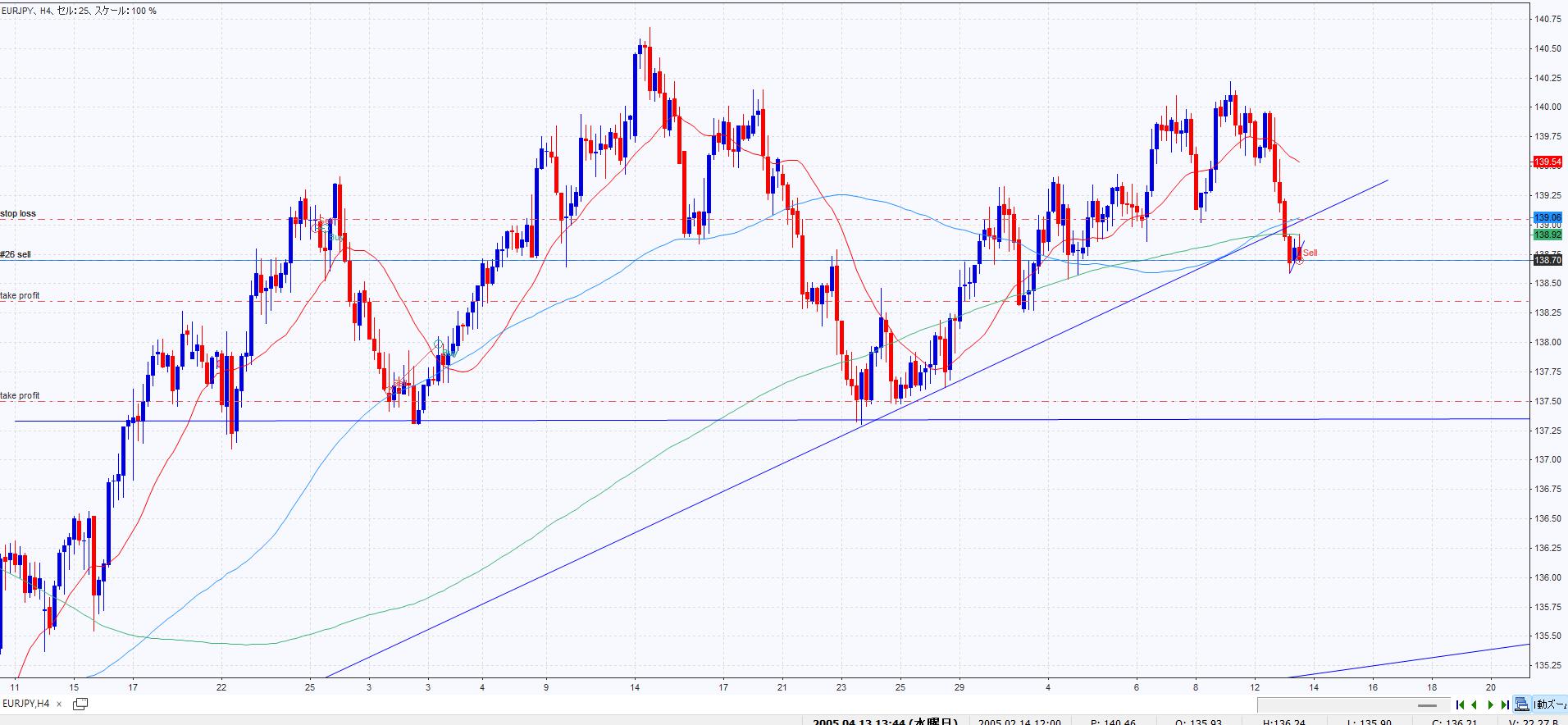Image resolution: width=1568 pixels, height=725 pixels.
Task: Select the stop loss line label
Action: tap(18, 213)
